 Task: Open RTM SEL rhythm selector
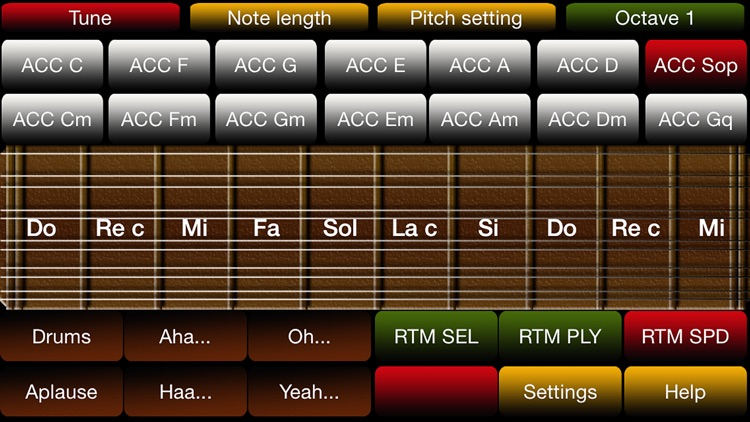click(436, 336)
